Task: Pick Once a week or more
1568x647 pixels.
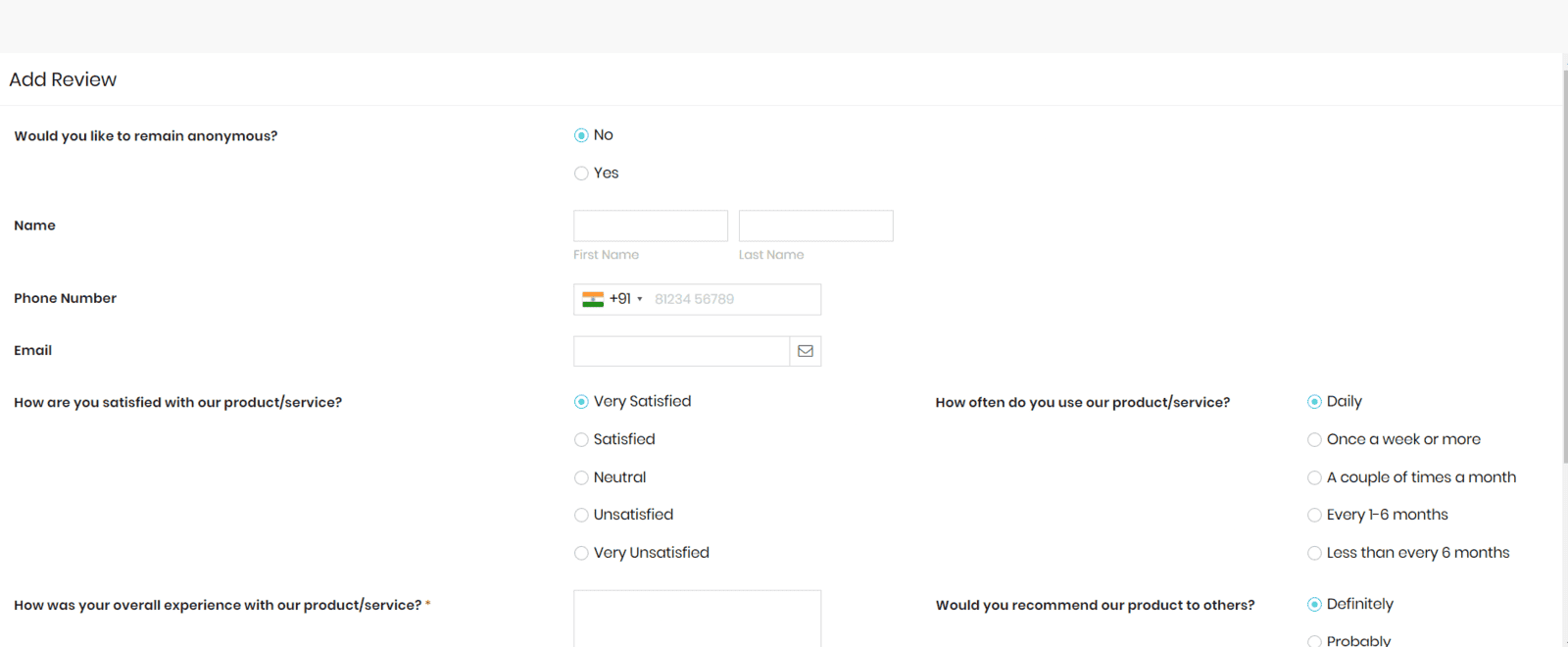Action: tap(1314, 440)
